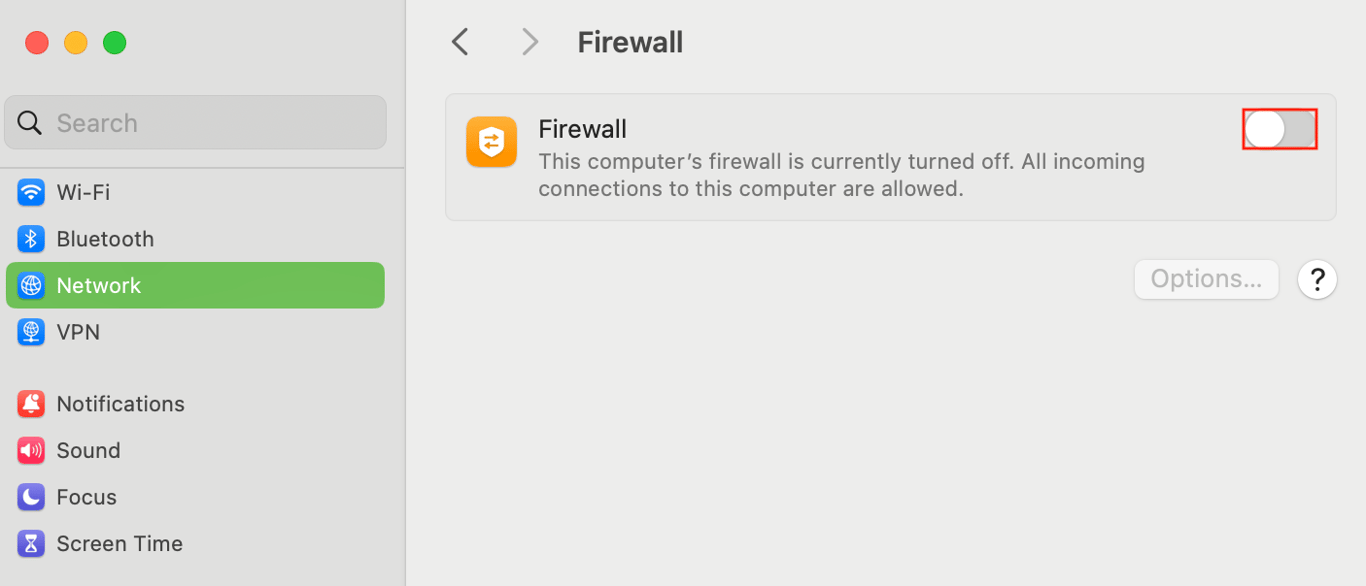Click the Bluetooth label text
This screenshot has width=1366, height=586.
click(x=104, y=238)
